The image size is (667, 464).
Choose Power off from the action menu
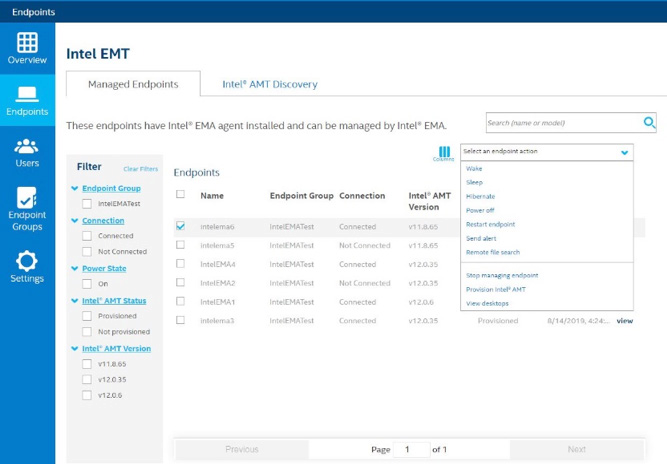[480, 210]
